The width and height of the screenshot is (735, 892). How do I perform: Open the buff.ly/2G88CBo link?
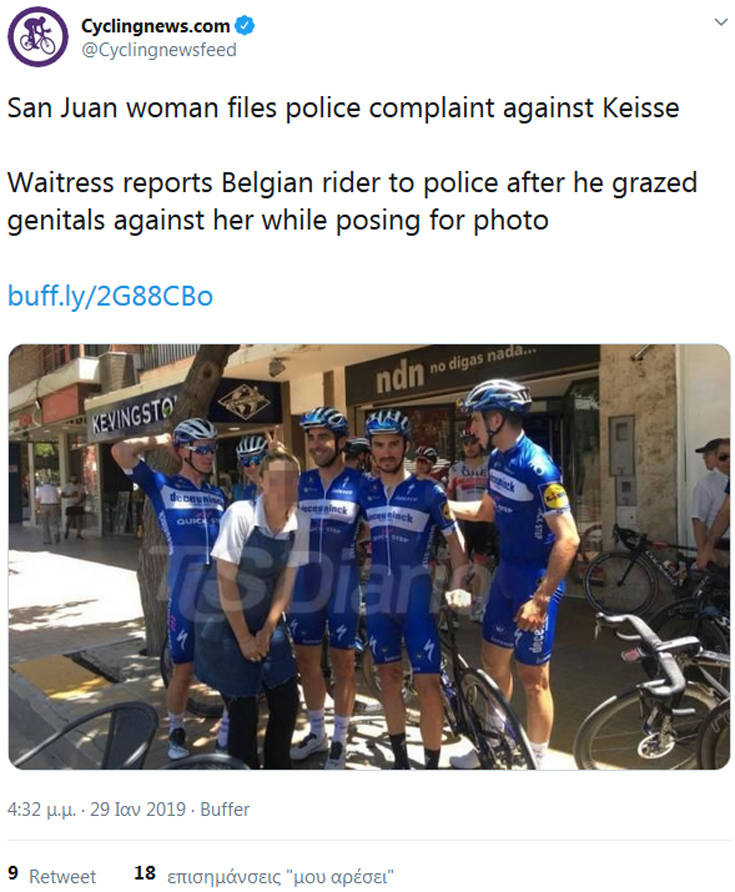(110, 296)
